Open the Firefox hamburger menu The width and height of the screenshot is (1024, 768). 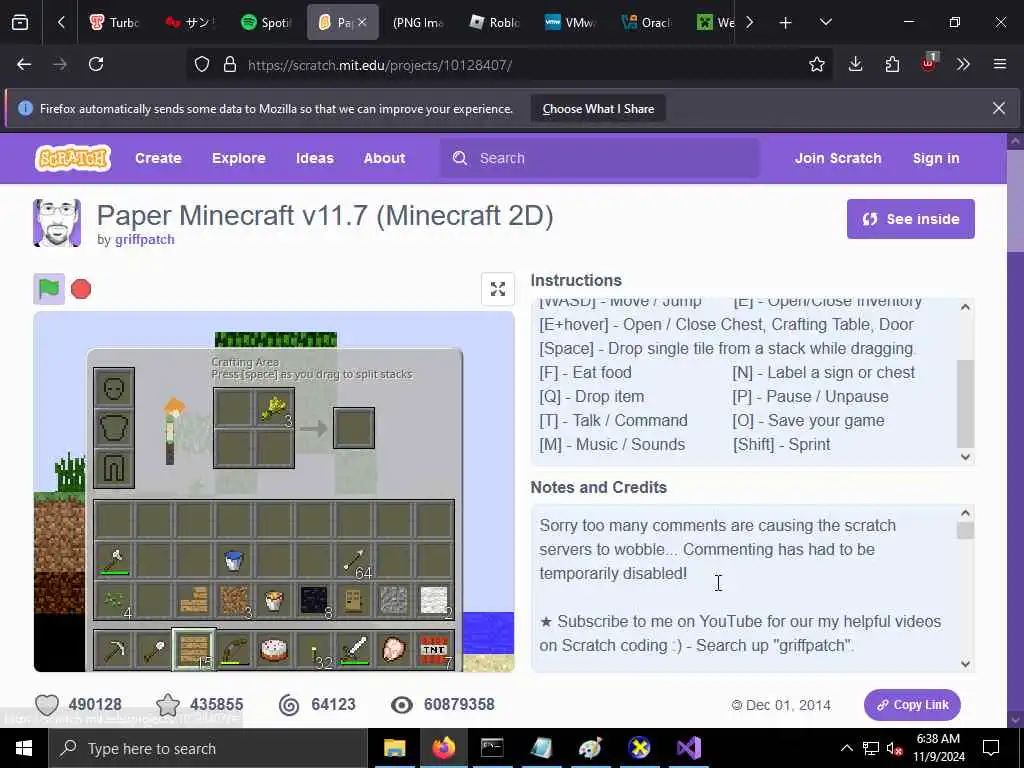1000,64
